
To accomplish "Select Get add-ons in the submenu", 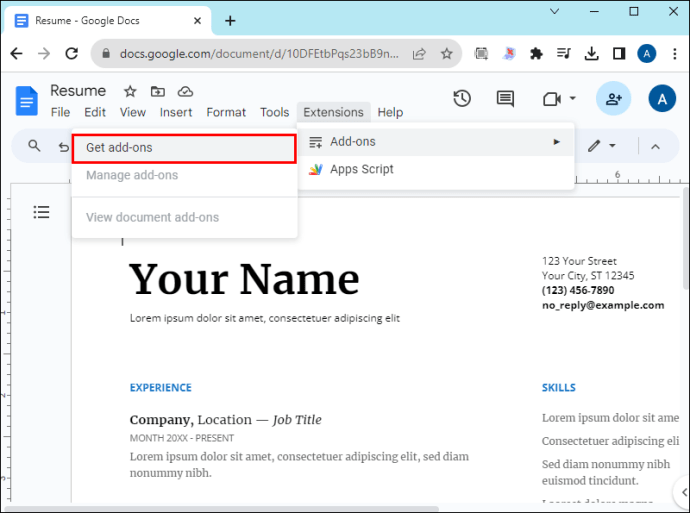I will pos(184,148).
